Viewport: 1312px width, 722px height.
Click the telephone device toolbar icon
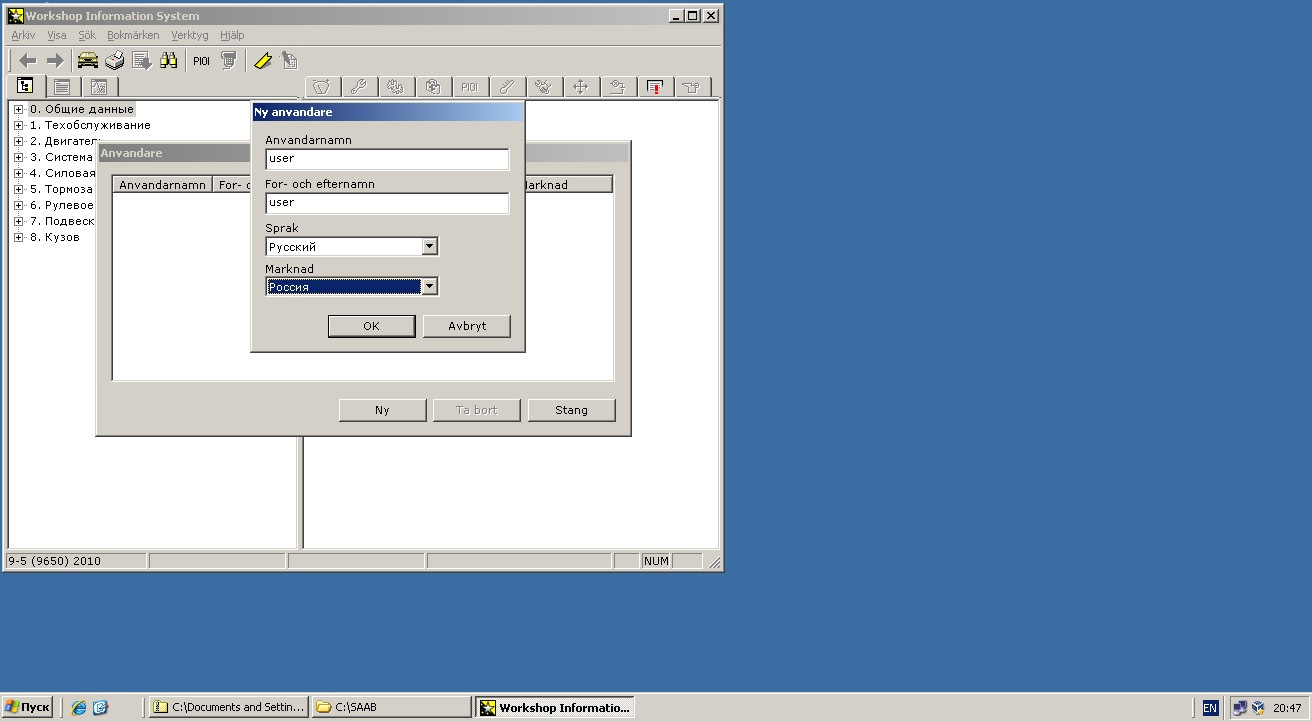(229, 60)
